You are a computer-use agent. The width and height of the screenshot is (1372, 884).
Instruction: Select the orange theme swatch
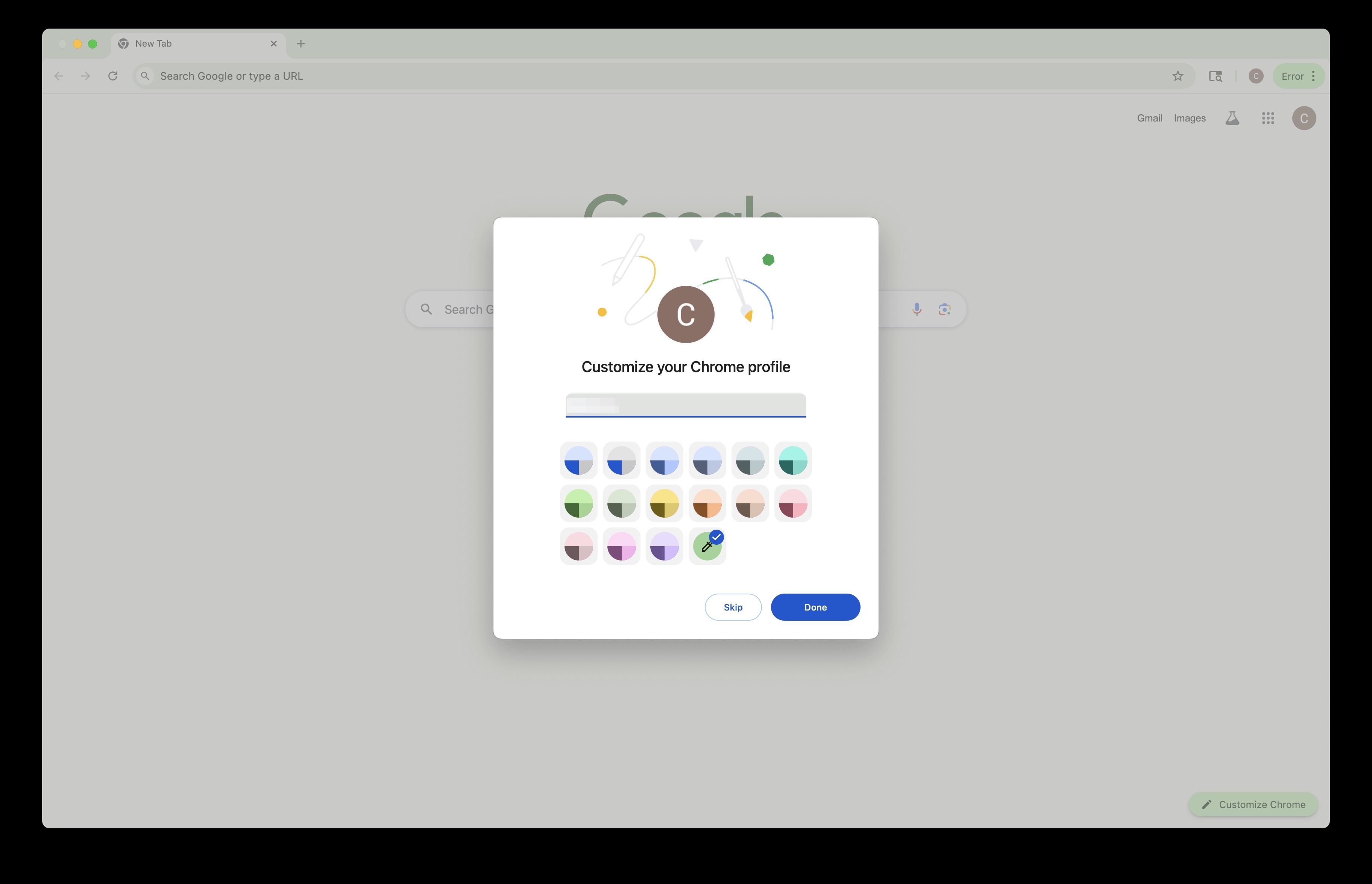(x=707, y=503)
